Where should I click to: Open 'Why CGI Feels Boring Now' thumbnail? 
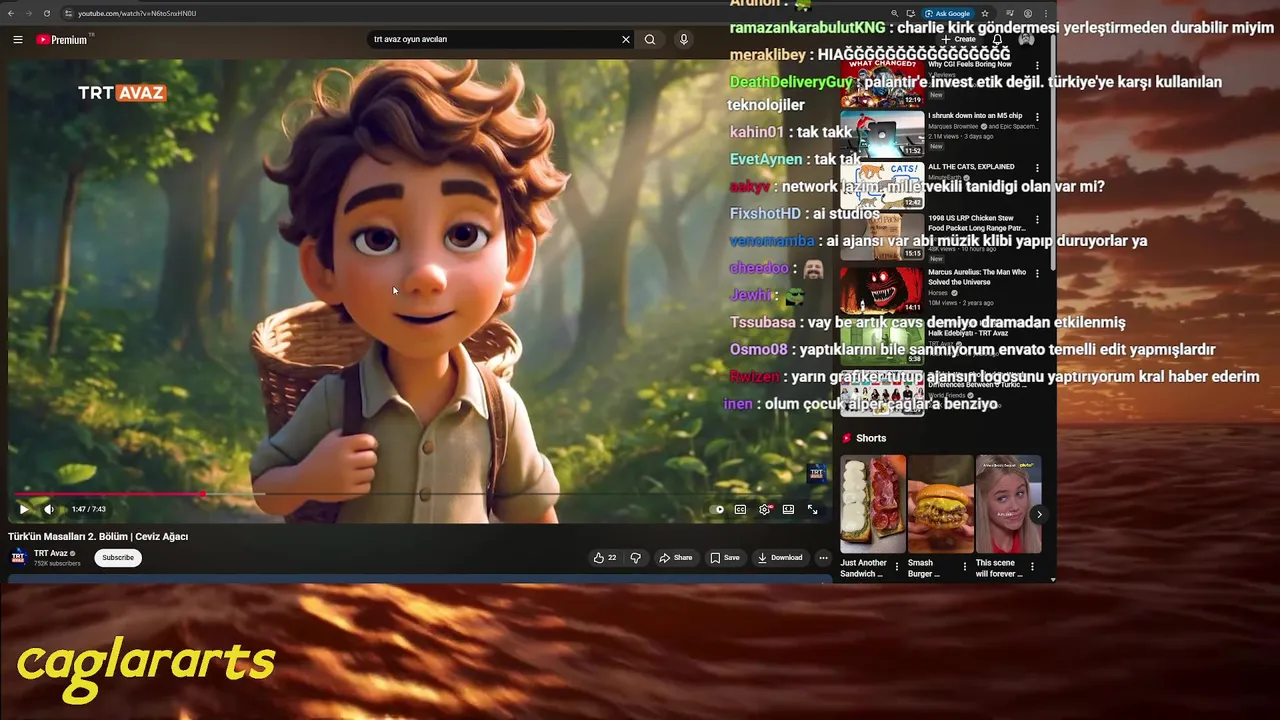882,83
